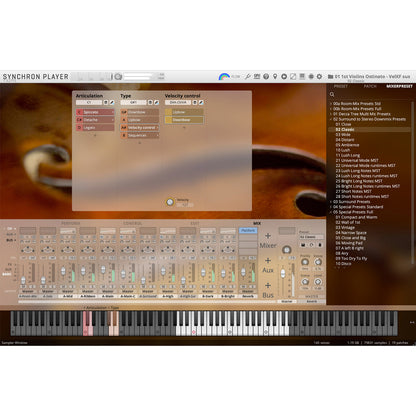Open the CONTROL view tab
Viewport: 416px width, 416px height.
pos(133,223)
